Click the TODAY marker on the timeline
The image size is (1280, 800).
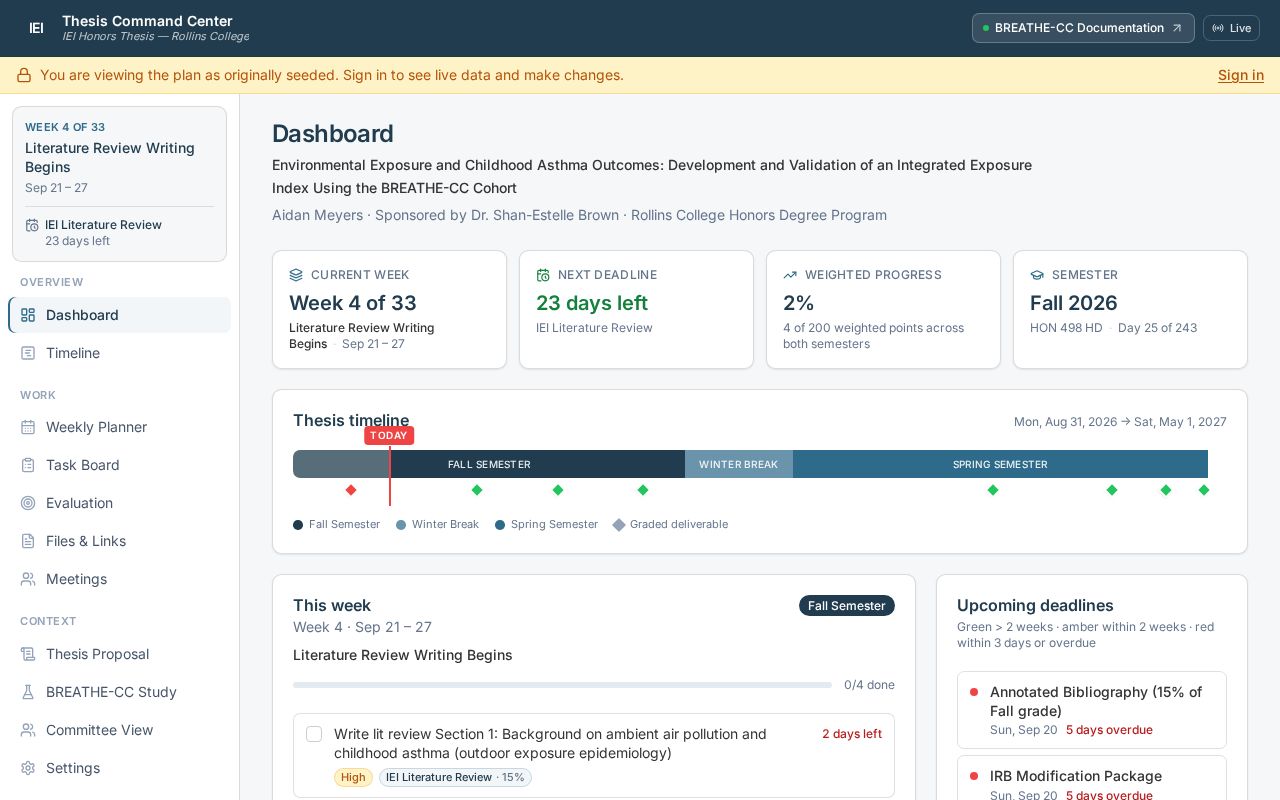coord(389,435)
